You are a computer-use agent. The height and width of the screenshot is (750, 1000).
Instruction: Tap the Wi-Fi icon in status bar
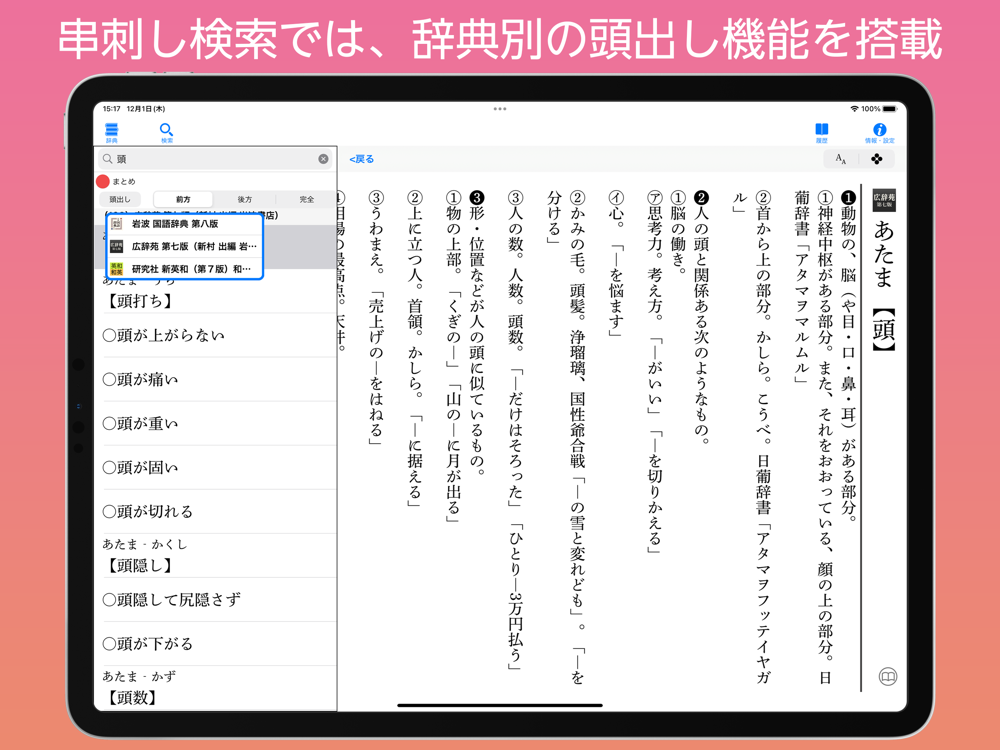pyautogui.click(x=855, y=109)
